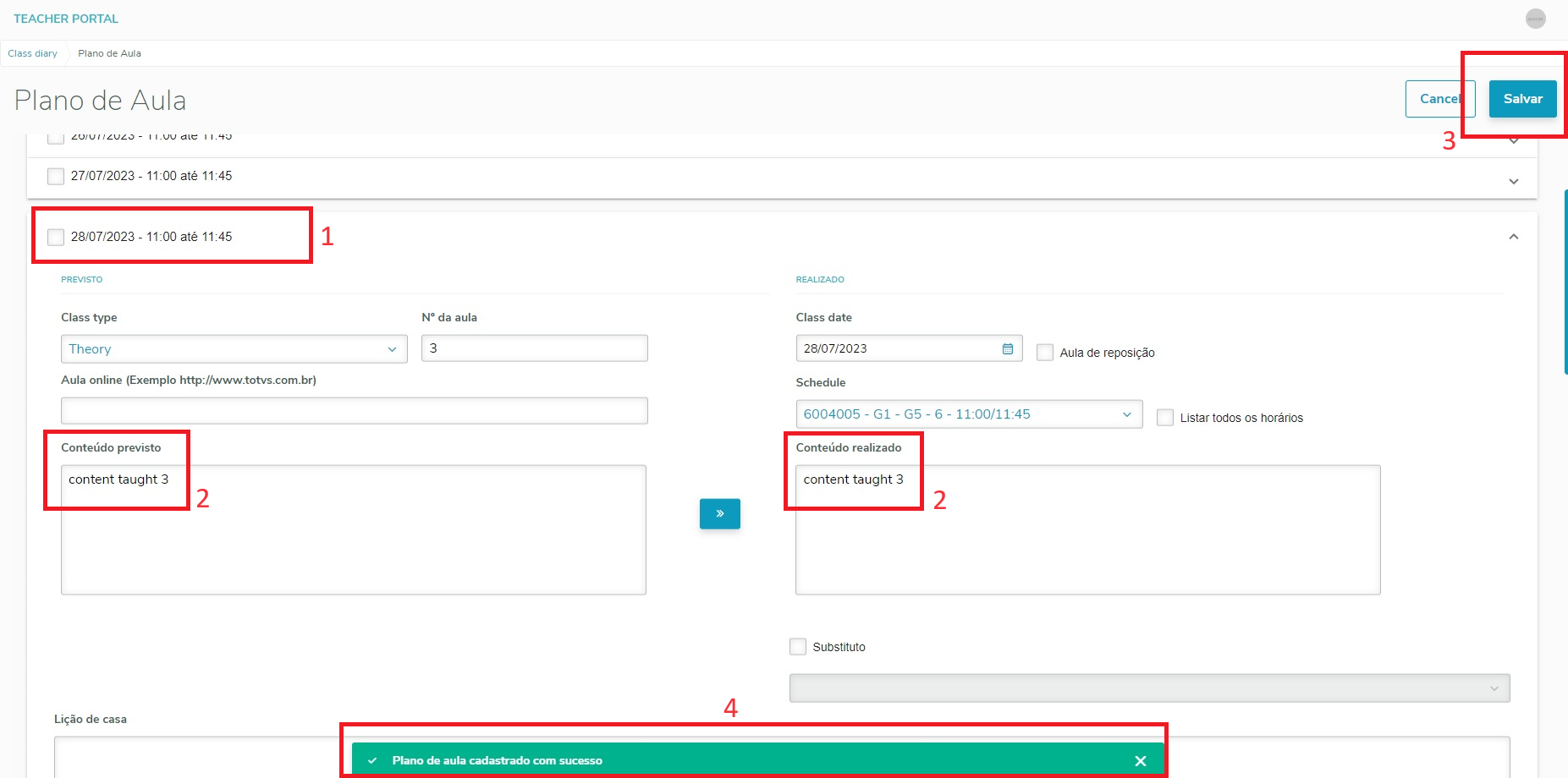1568x778 pixels.
Task: Click the page scrollbar on right edge
Action: [1565, 282]
